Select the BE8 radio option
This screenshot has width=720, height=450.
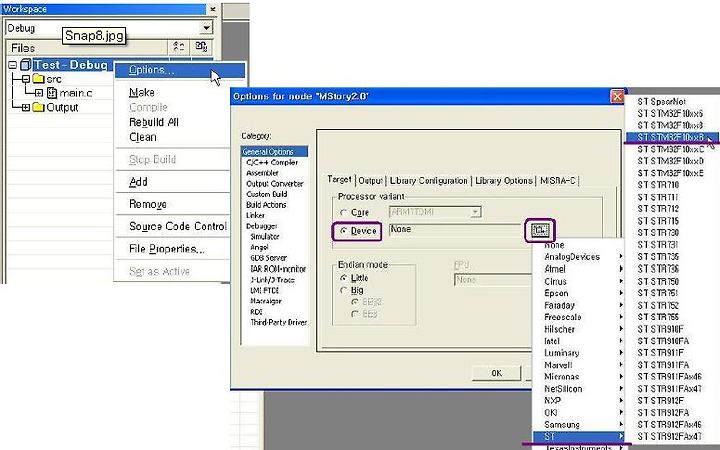(354, 314)
